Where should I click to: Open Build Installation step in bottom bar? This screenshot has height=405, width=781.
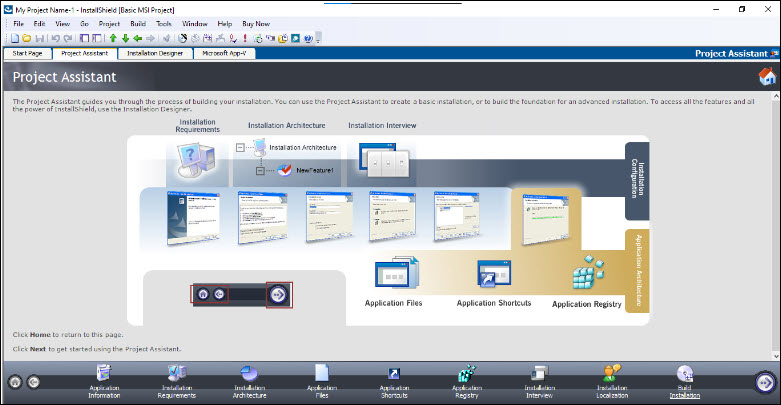(x=684, y=382)
